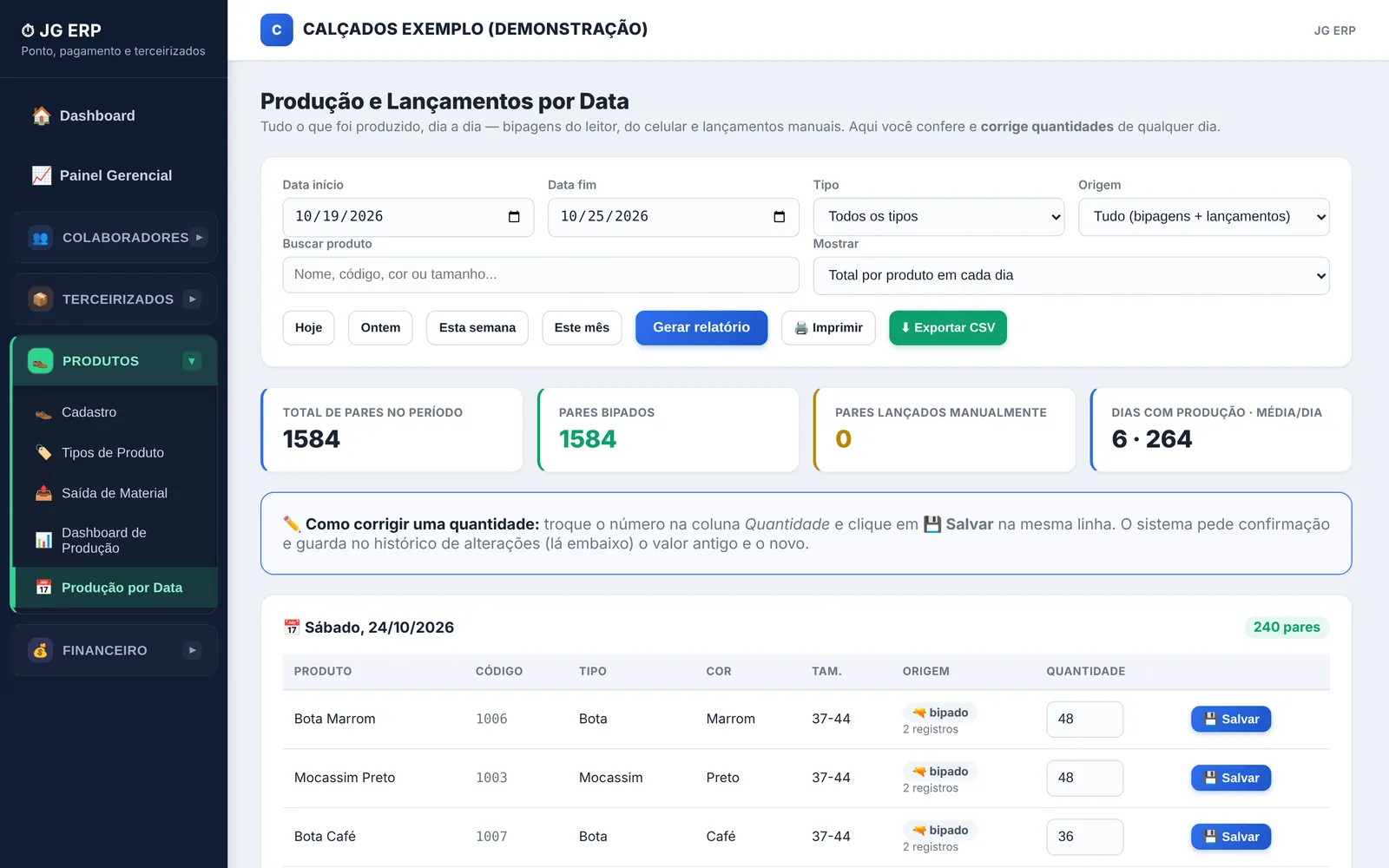The image size is (1389, 868).
Task: Click the PRODUTOS shoe icon
Action: click(40, 361)
